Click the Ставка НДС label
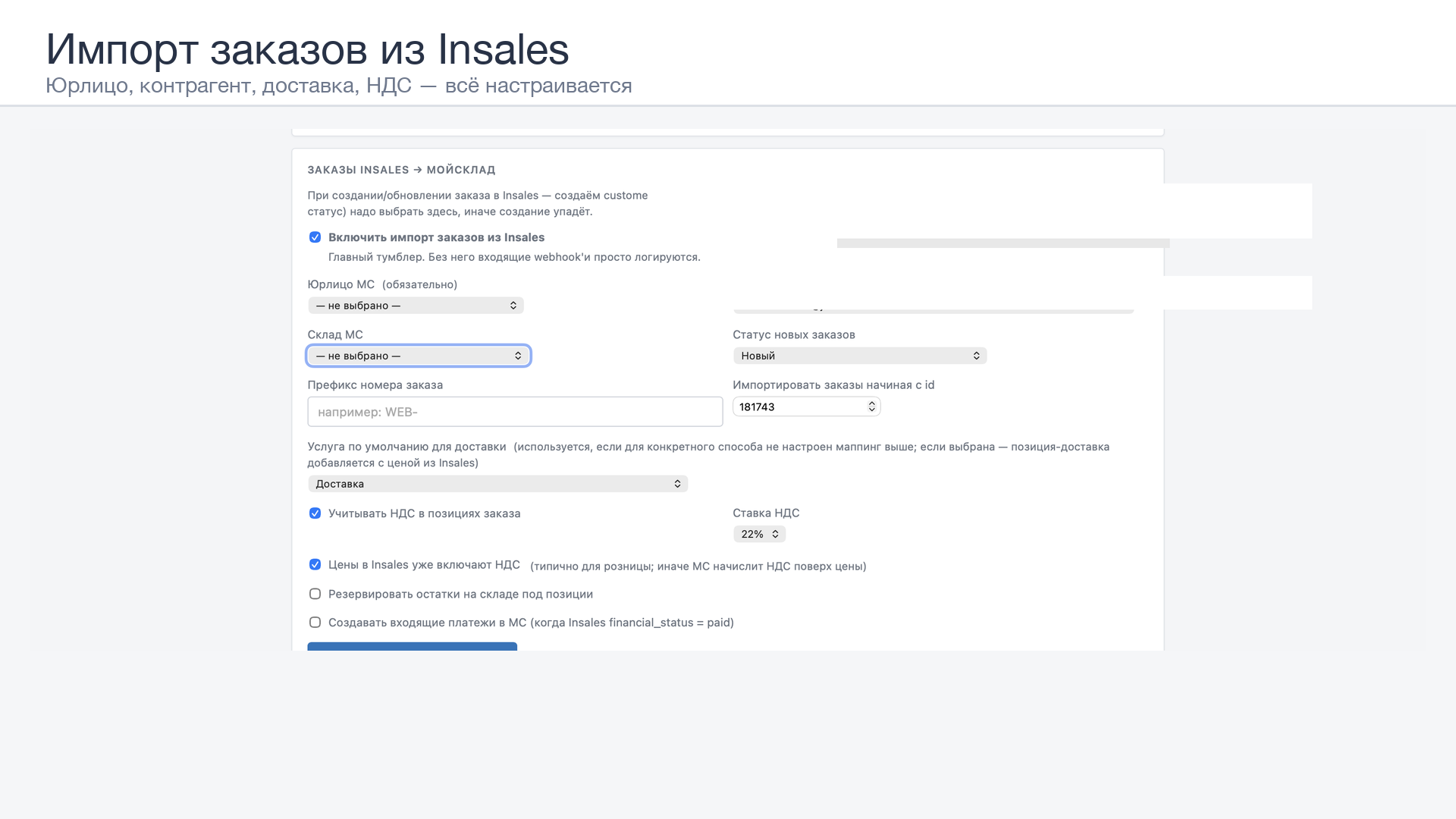Viewport: 1456px width, 819px height. (766, 513)
